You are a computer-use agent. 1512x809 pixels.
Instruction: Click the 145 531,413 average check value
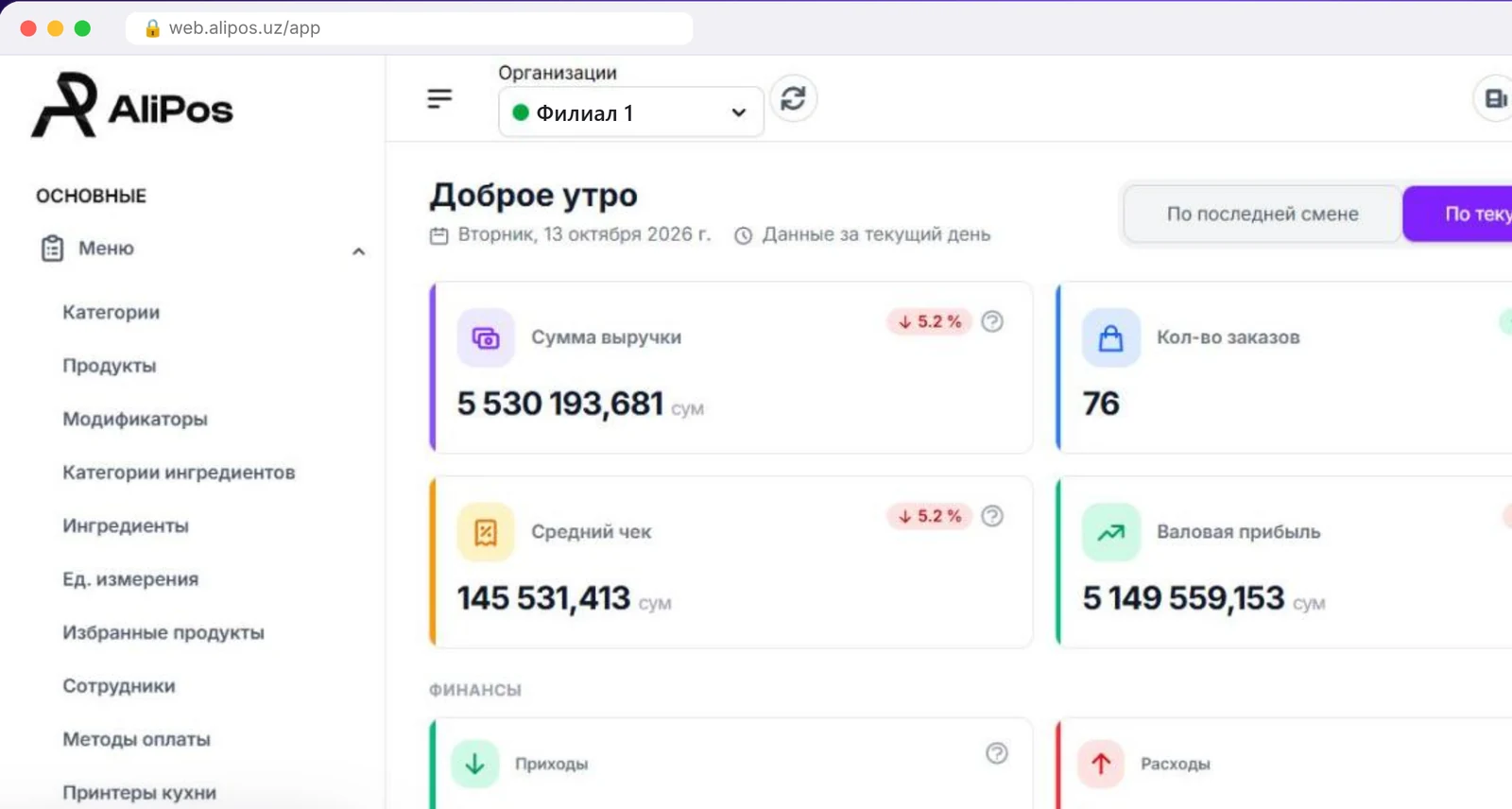click(x=543, y=599)
